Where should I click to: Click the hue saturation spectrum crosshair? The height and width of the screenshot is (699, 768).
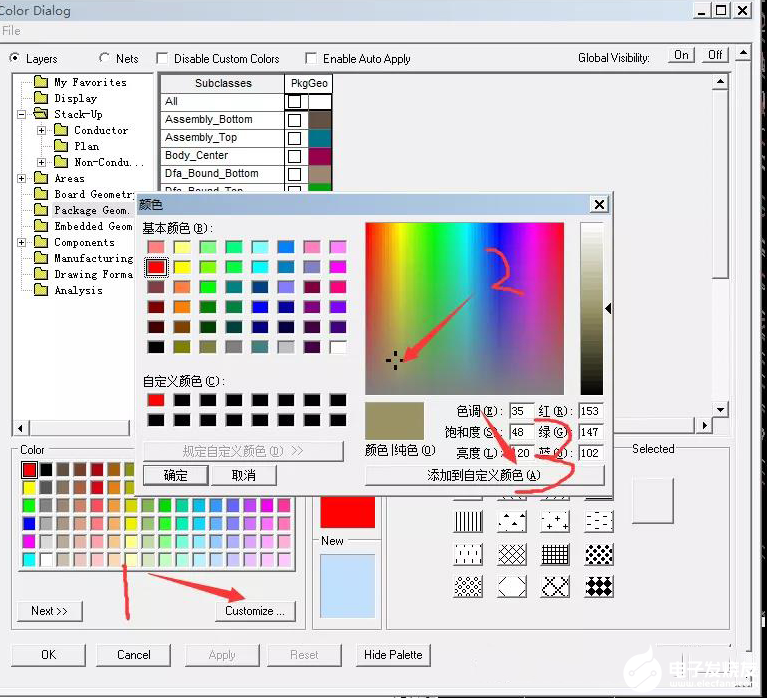tap(395, 361)
